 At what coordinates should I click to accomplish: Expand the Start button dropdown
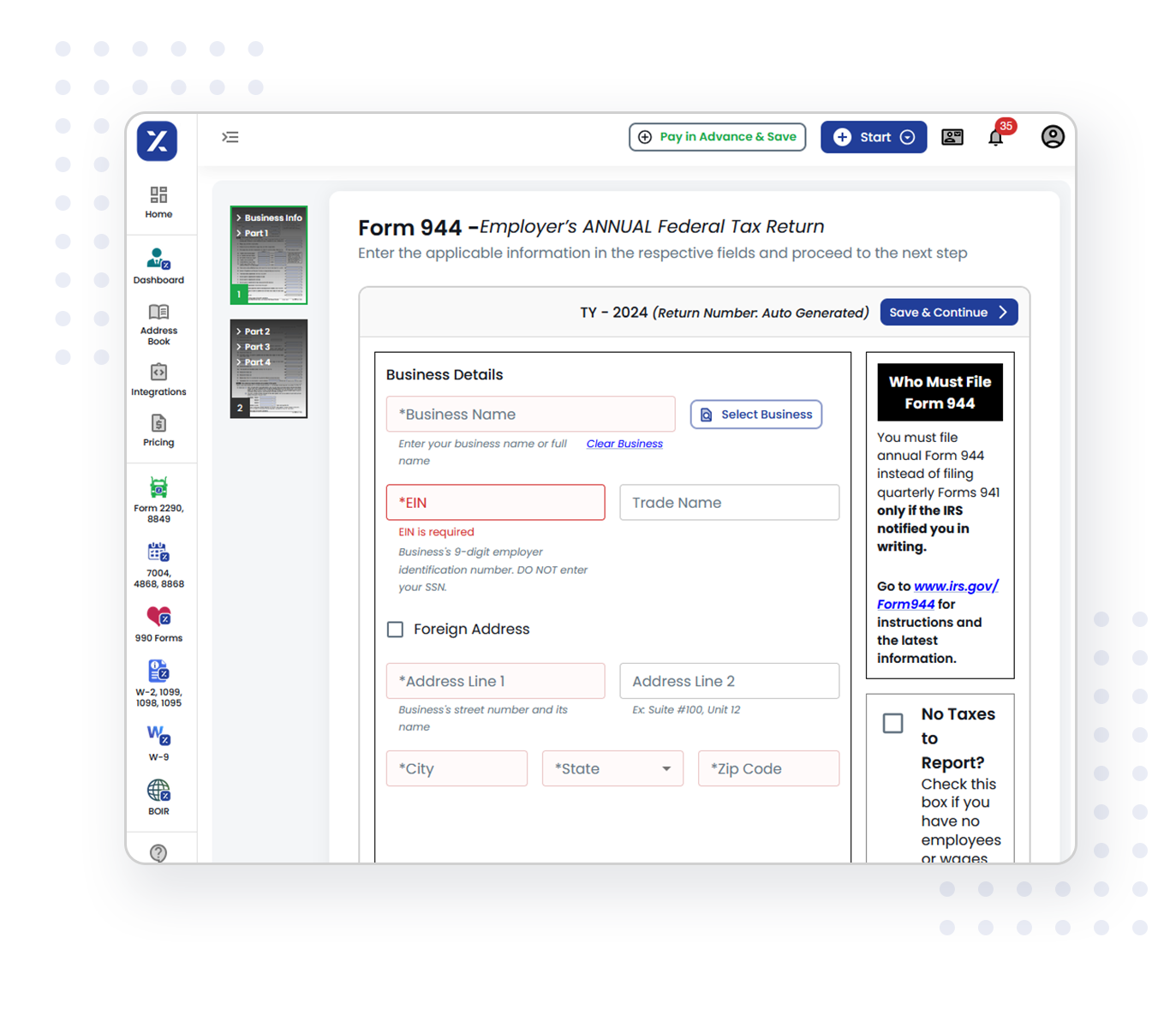[907, 137]
